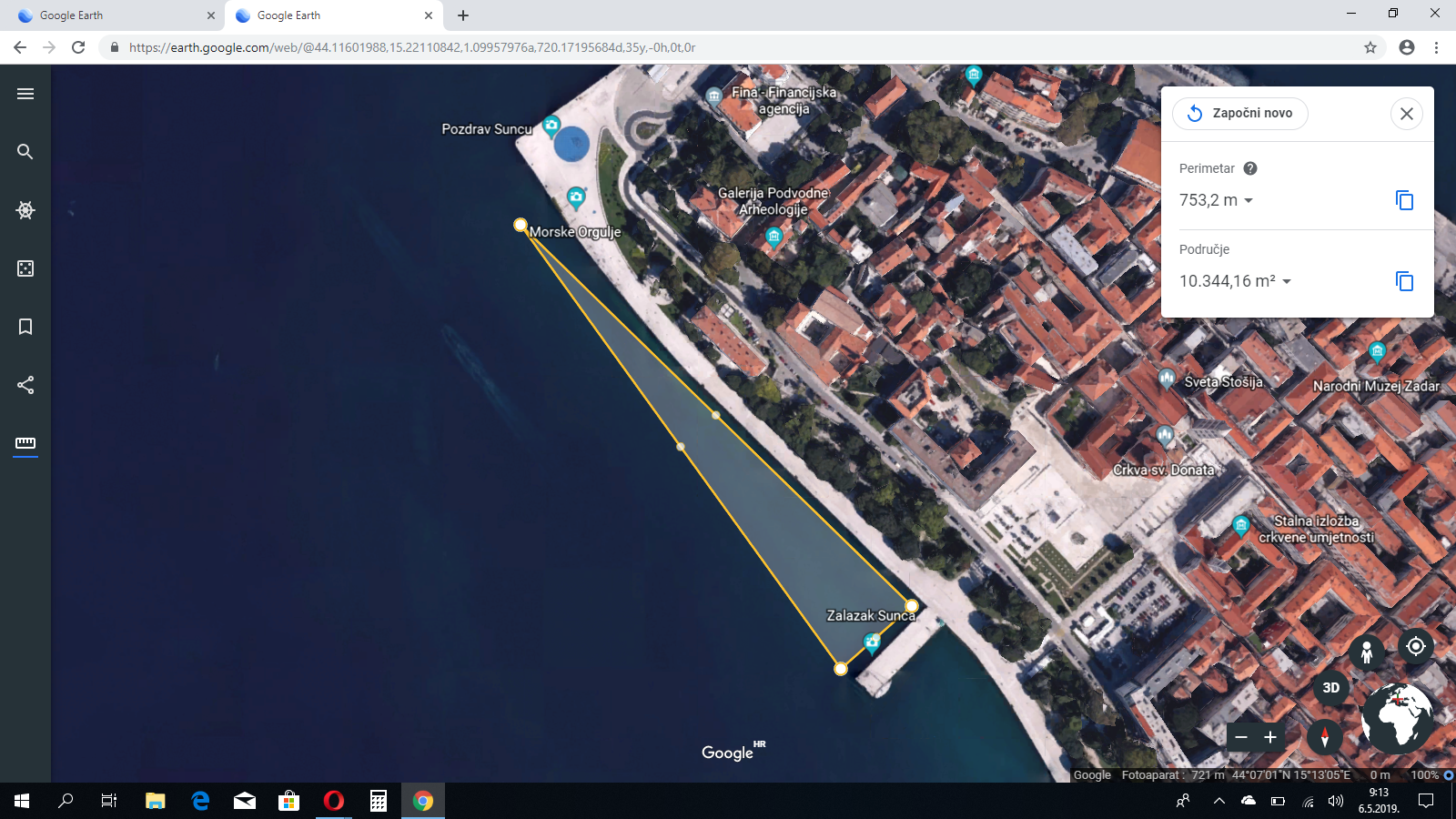Bookmark this page with star icon
The width and height of the screenshot is (1456, 819).
pos(1370,47)
